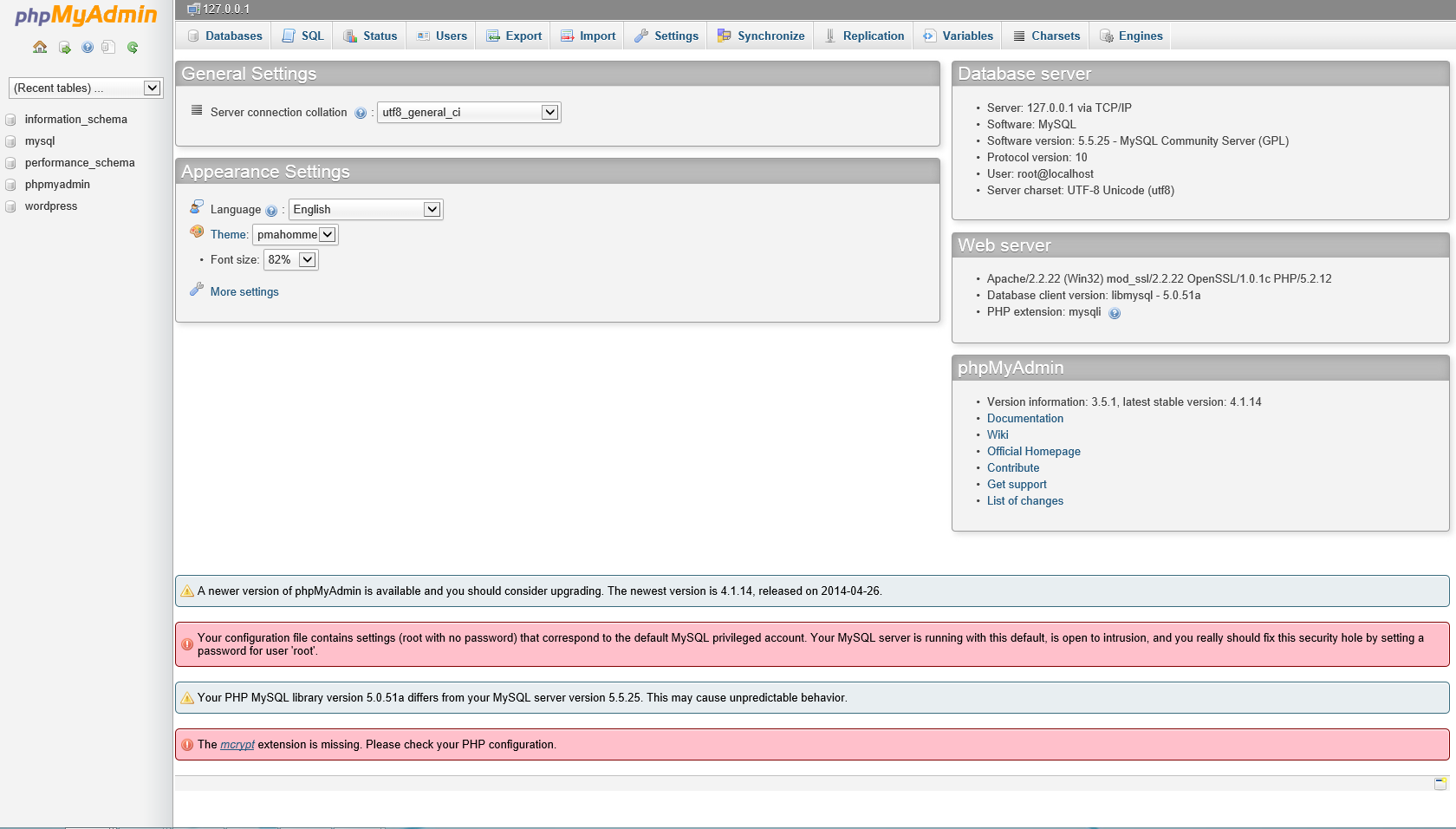This screenshot has height=829, width=1456.
Task: Switch to the Databases tab
Action: (x=224, y=36)
